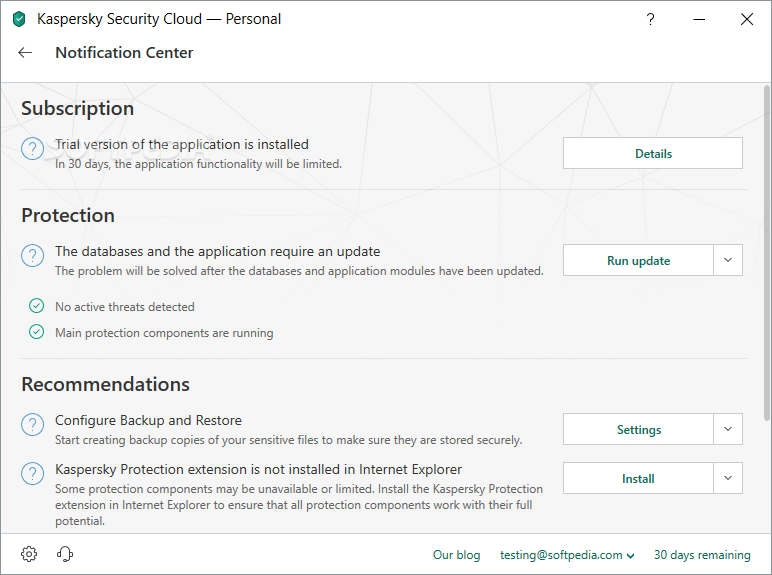The height and width of the screenshot is (575, 772).
Task: Click the 'No active threats detected' text
Action: point(125,307)
